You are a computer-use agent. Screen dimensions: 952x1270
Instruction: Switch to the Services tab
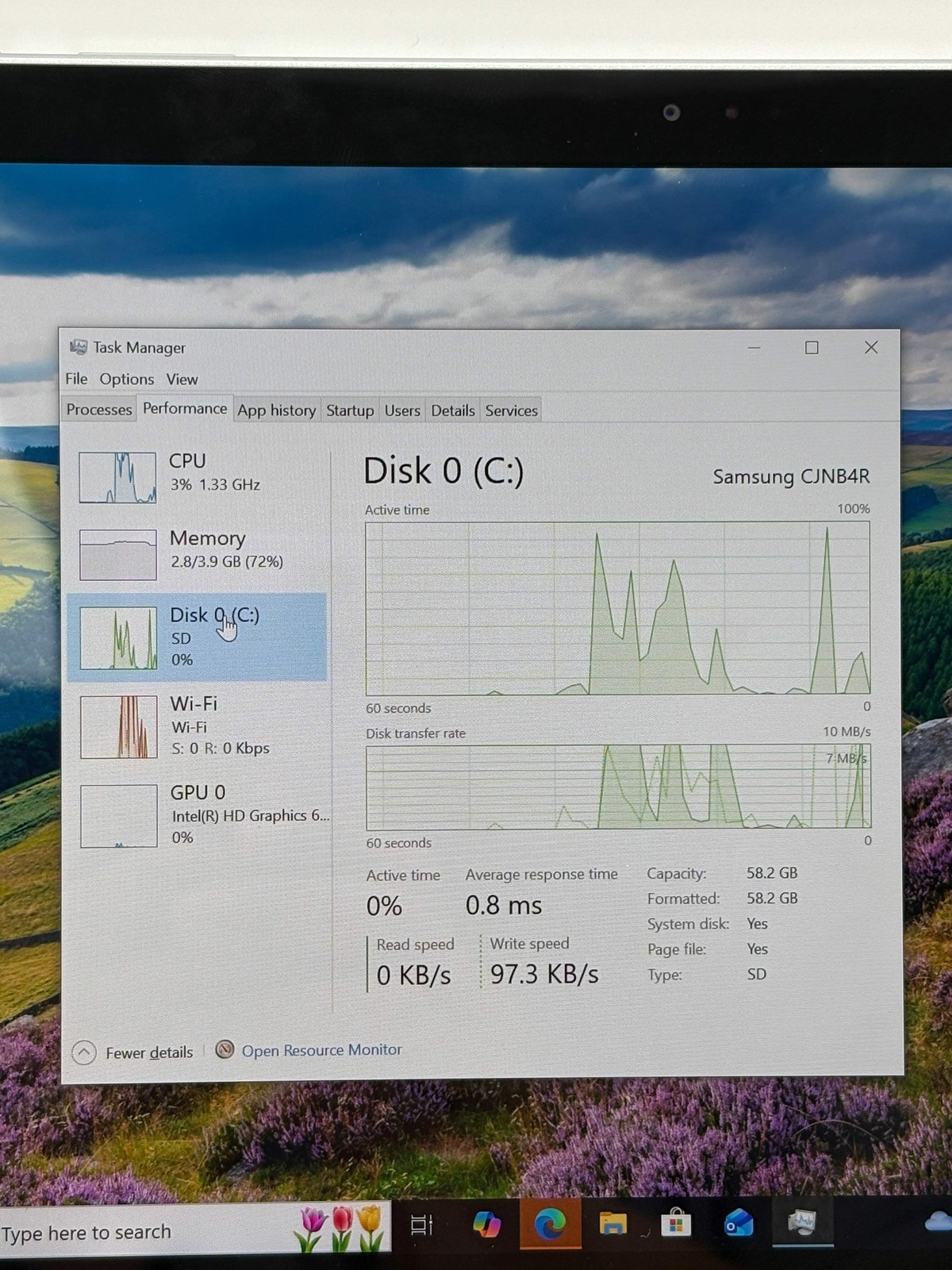click(x=512, y=410)
